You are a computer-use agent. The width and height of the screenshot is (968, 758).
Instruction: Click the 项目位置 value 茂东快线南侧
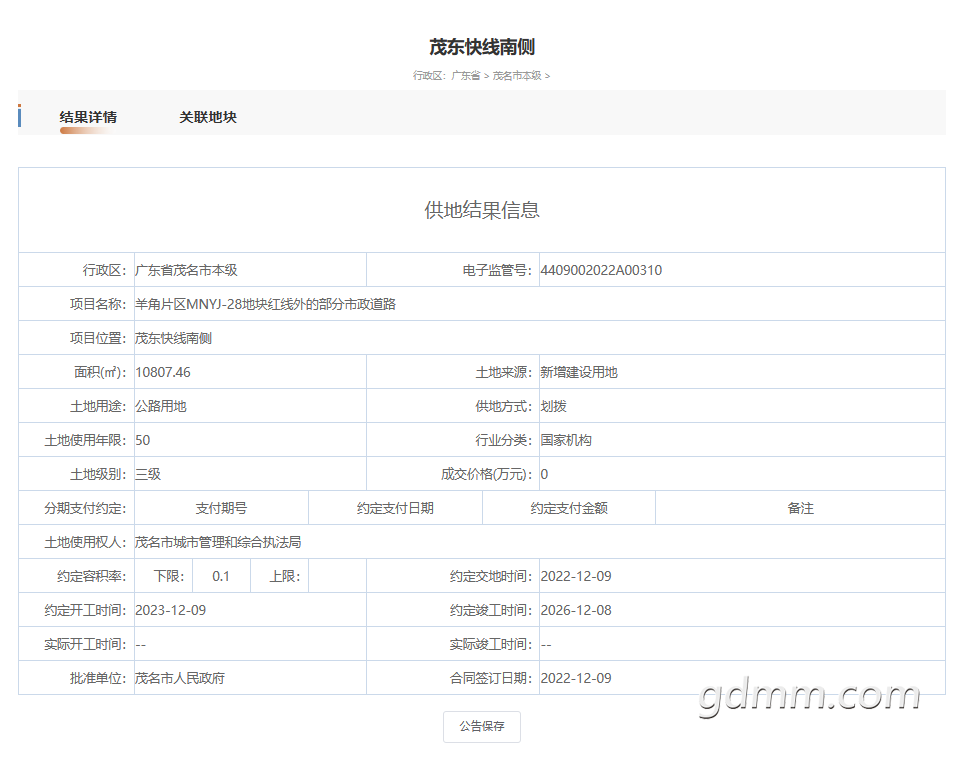[x=173, y=338]
